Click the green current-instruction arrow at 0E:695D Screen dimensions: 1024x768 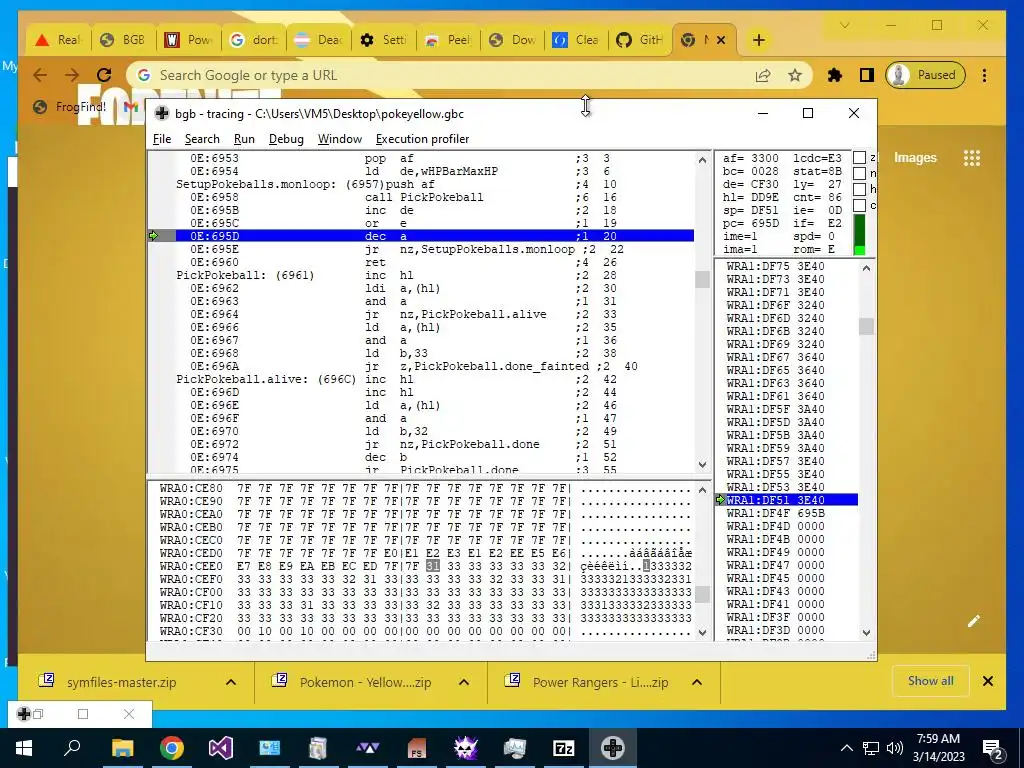[x=154, y=236]
